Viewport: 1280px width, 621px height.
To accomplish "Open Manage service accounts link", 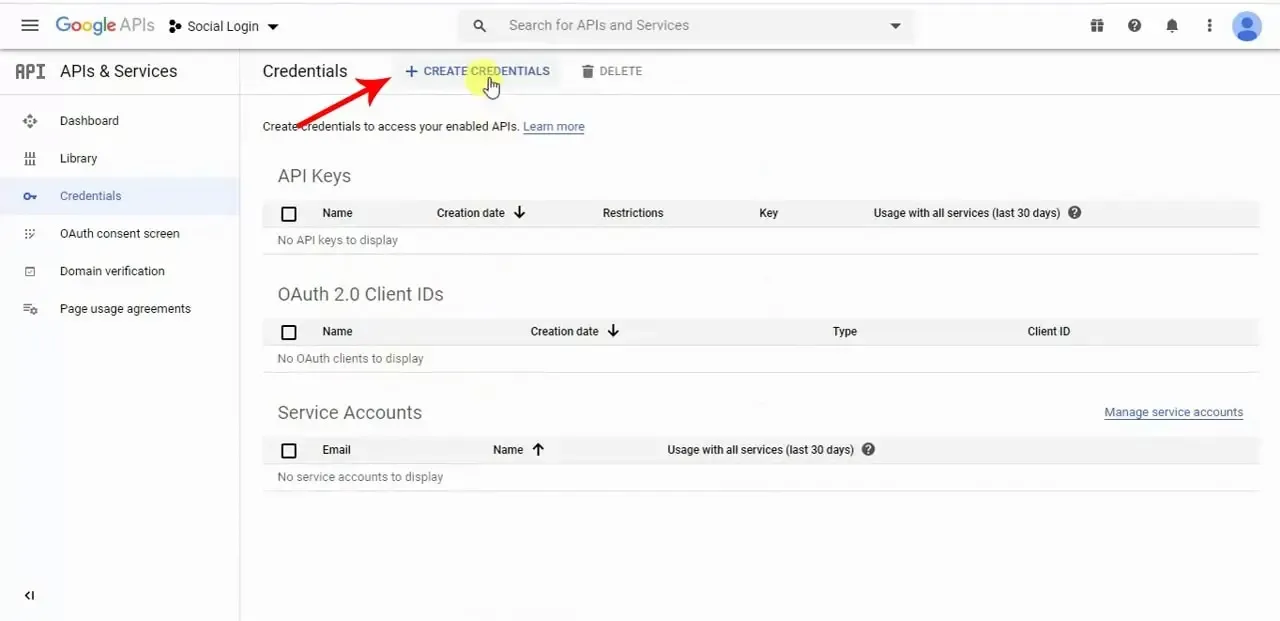I will tap(1173, 412).
